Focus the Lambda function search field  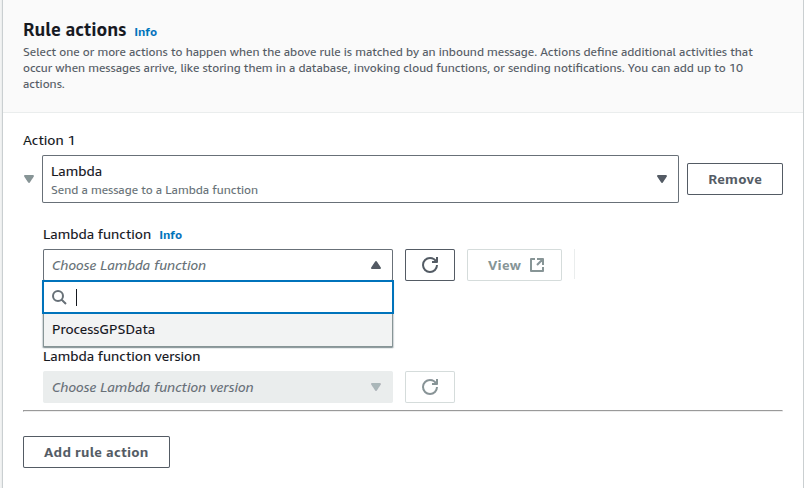[x=230, y=297]
